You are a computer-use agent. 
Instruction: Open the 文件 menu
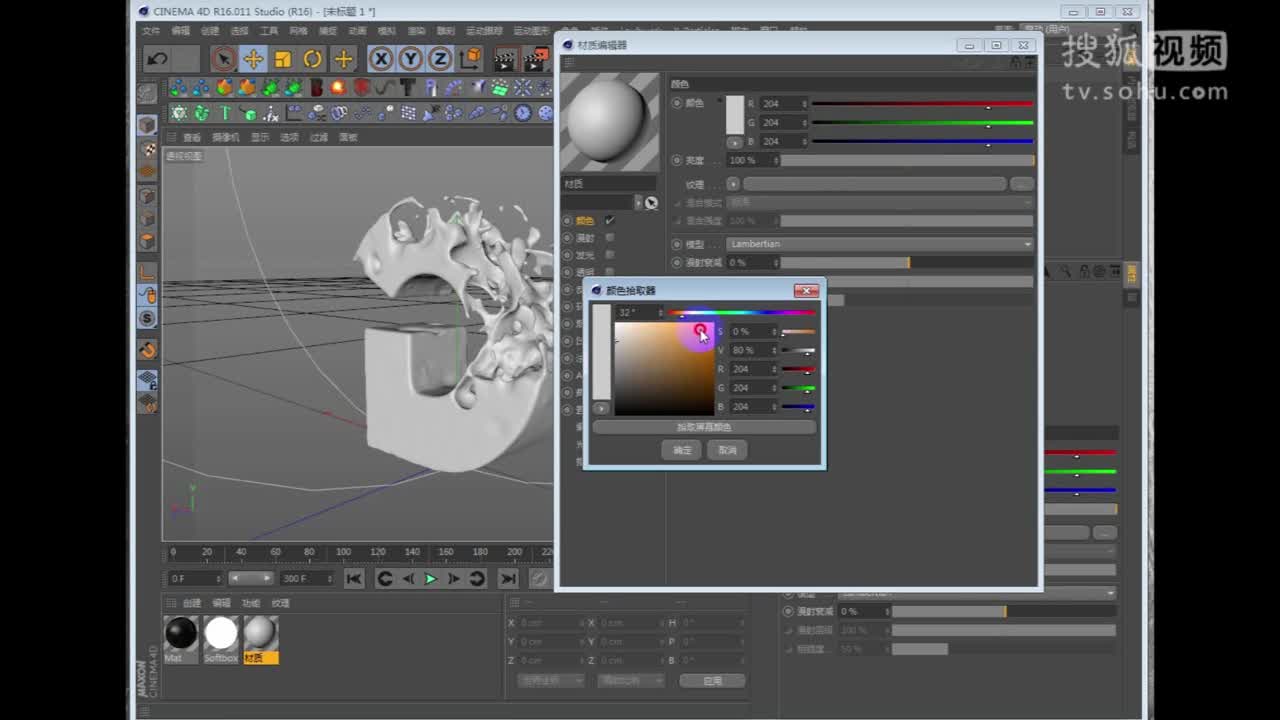point(153,30)
